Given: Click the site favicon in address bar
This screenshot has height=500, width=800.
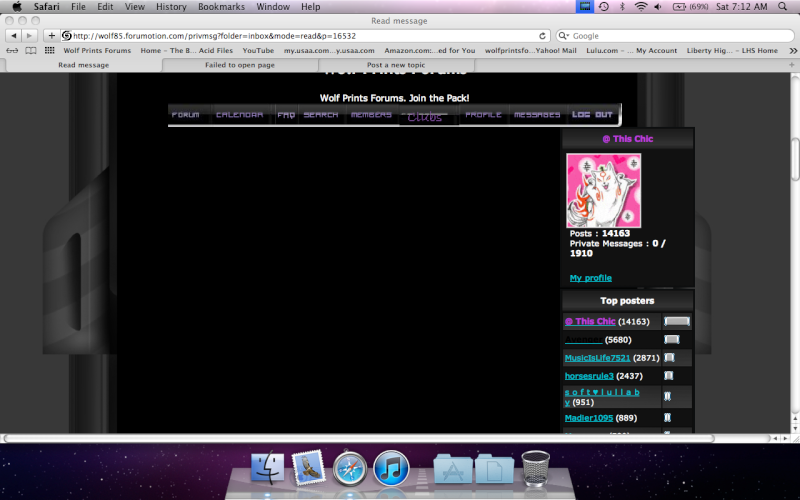Looking at the screenshot, I should [66, 36].
